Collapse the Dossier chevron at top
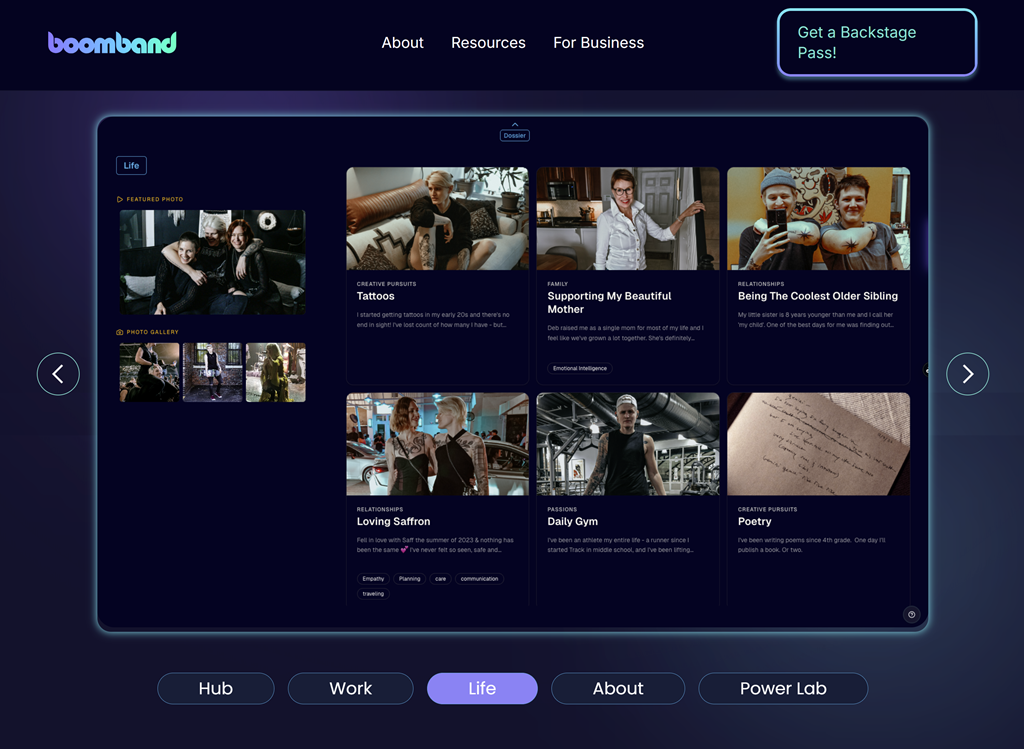This screenshot has height=749, width=1024. 515,125
